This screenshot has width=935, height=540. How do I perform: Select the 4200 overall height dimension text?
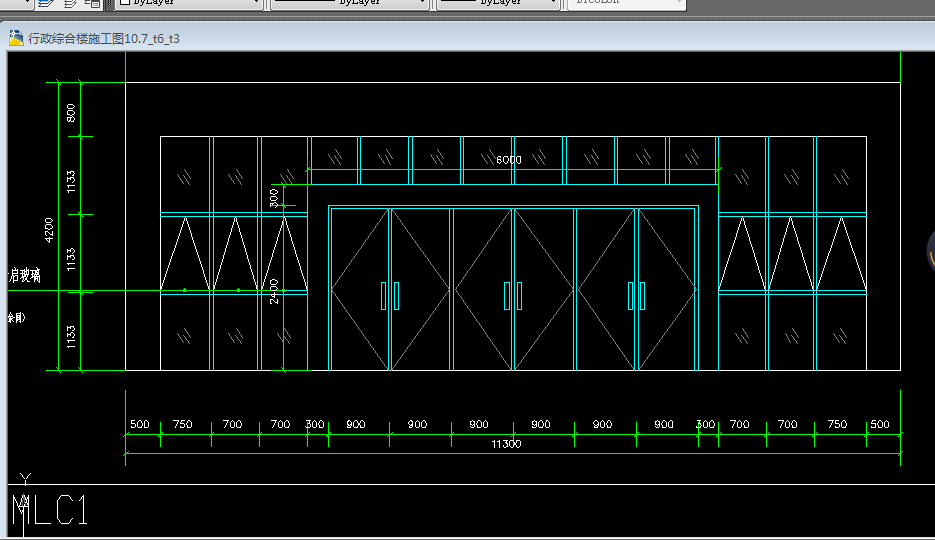49,230
